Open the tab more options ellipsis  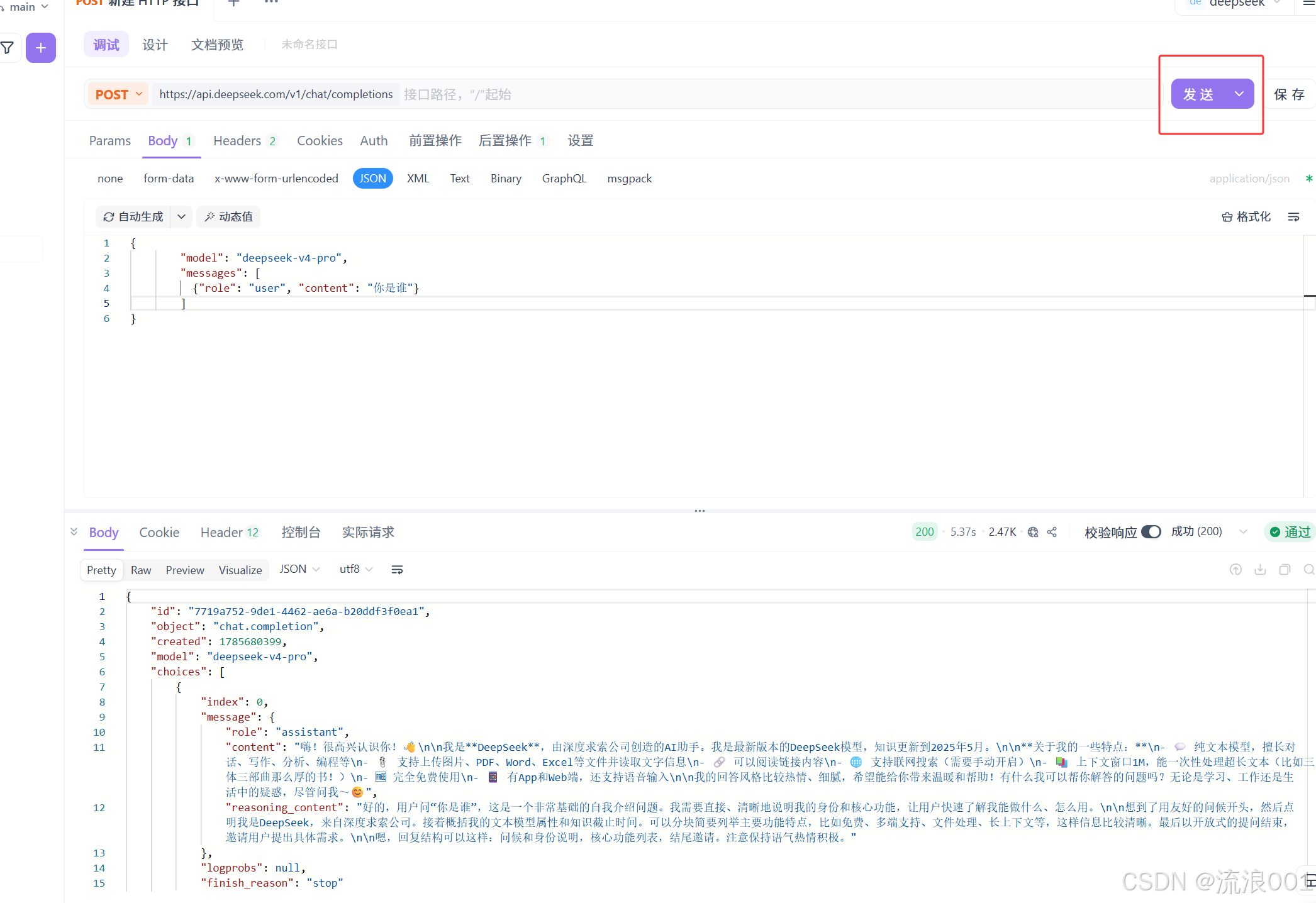pos(271,3)
